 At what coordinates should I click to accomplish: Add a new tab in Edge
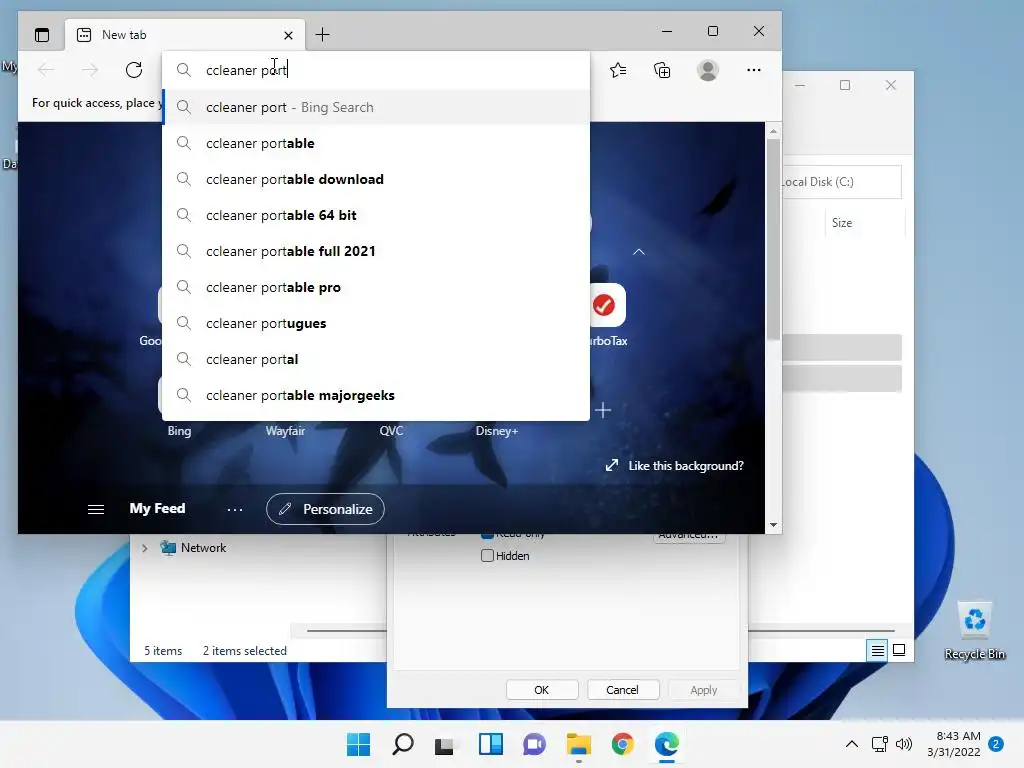[322, 35]
